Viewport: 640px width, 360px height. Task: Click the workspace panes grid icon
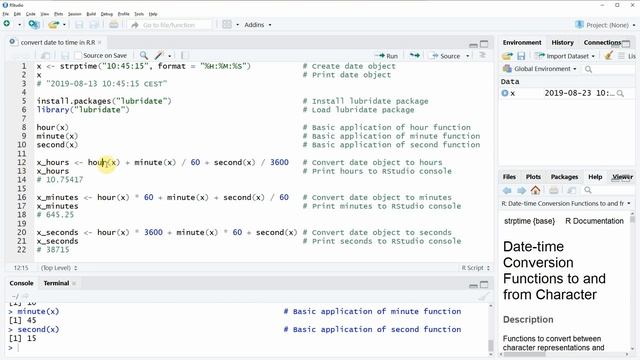227,24
